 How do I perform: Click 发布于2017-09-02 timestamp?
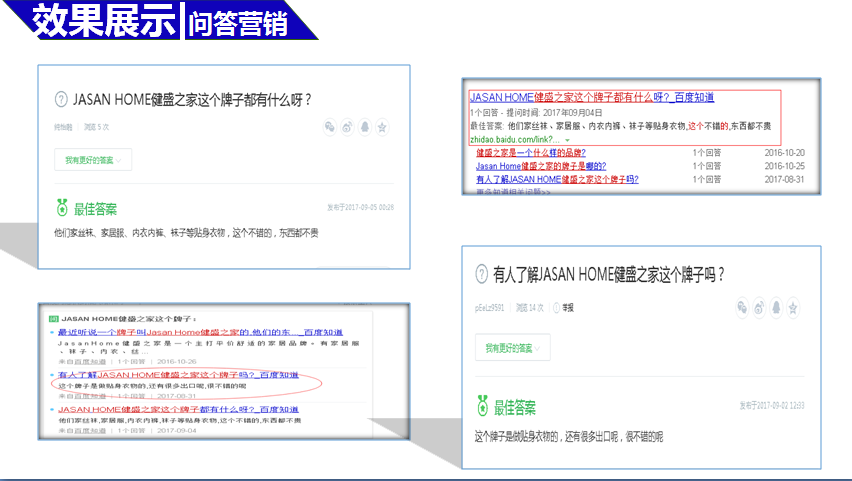772,405
